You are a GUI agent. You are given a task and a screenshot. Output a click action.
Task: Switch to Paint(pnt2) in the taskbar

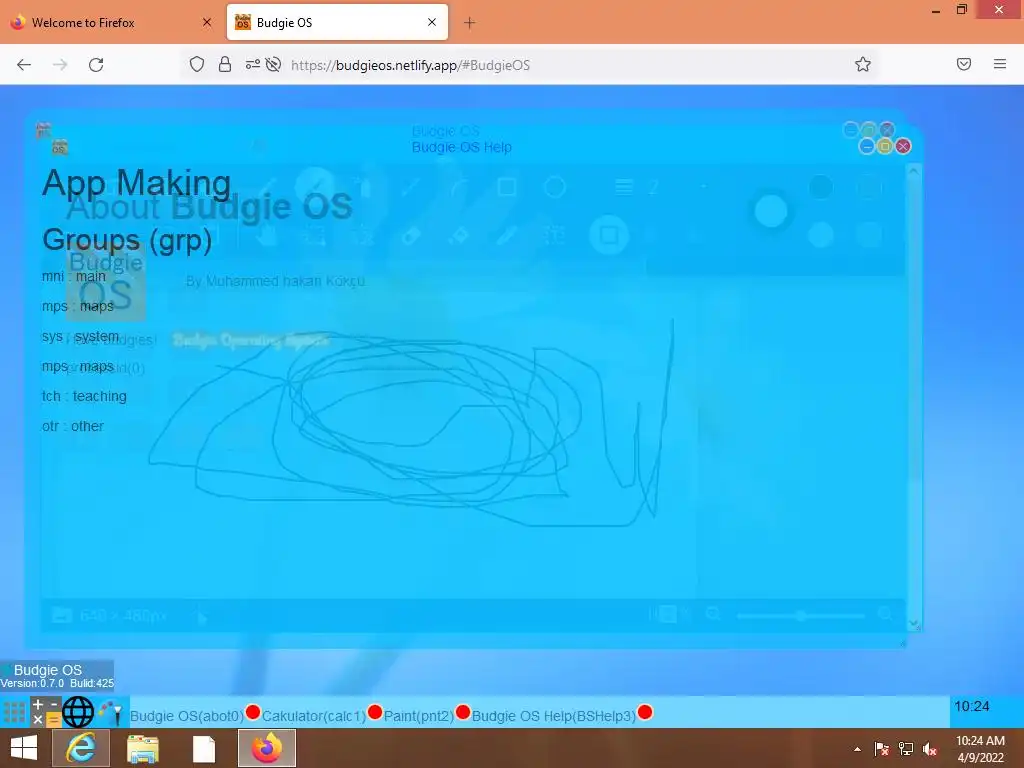click(419, 716)
